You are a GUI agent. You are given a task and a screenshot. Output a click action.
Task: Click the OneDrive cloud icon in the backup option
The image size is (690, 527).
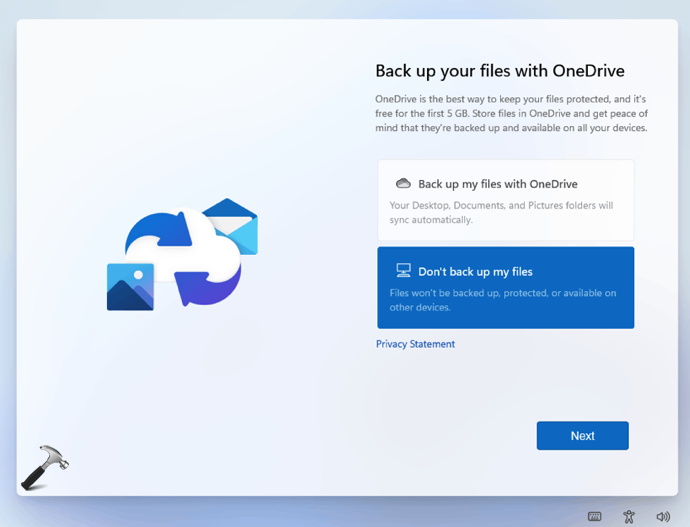click(x=403, y=184)
